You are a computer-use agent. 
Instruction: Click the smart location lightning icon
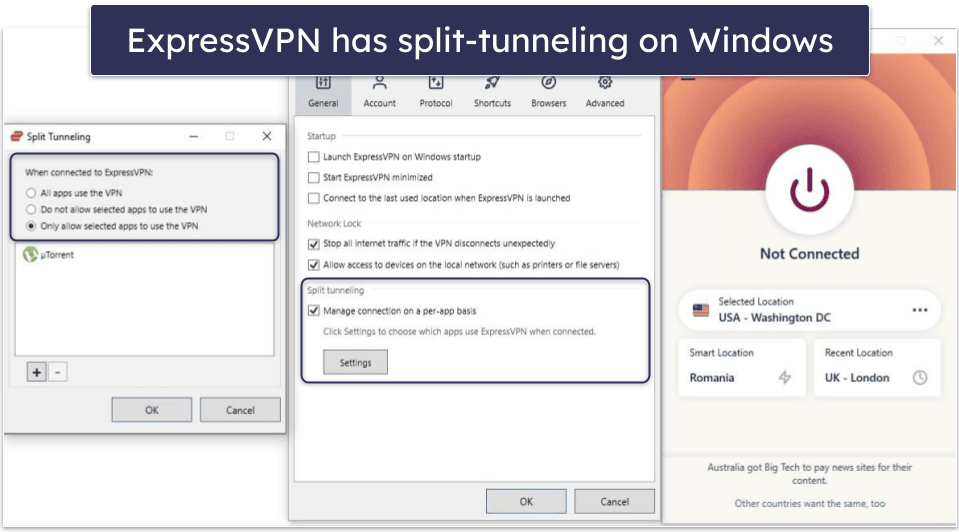(785, 377)
